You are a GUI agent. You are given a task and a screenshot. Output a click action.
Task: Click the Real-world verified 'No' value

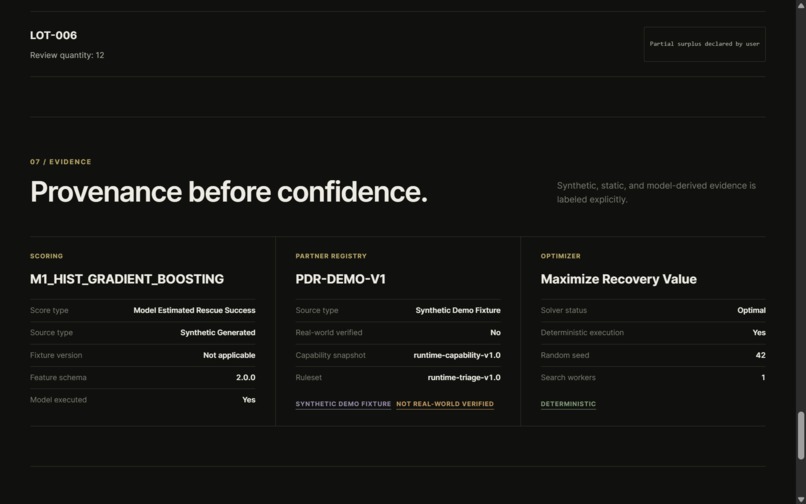tap(496, 333)
